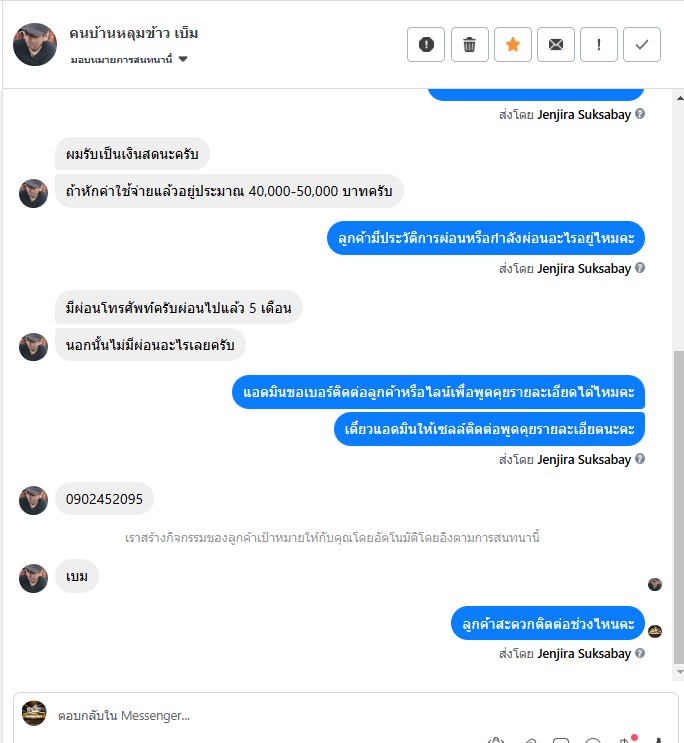This screenshot has height=743, width=684.
Task: Click the sender help icon near the top
Action: tap(640, 114)
